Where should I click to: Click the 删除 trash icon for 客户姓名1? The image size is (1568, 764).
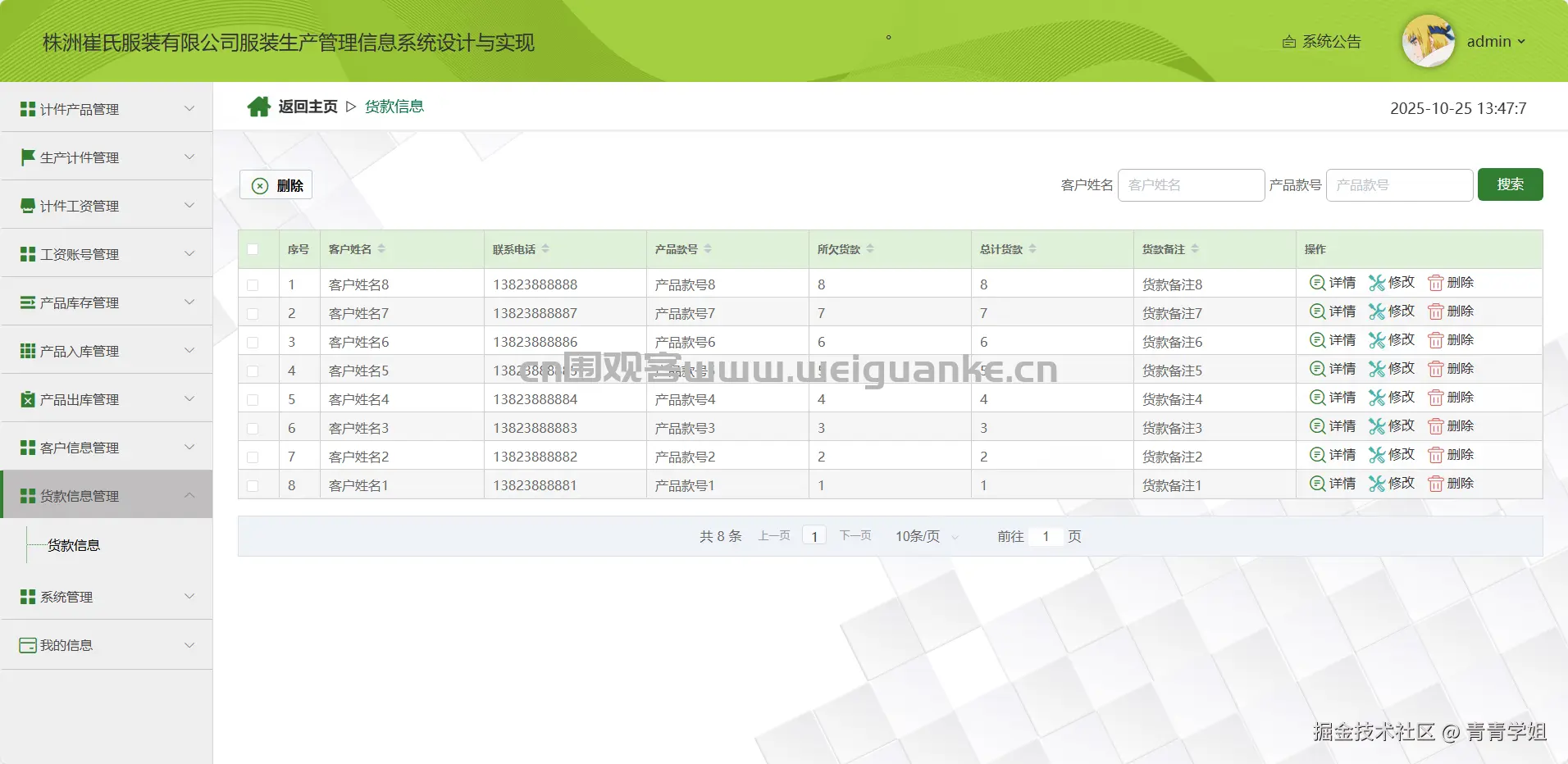click(x=1435, y=484)
